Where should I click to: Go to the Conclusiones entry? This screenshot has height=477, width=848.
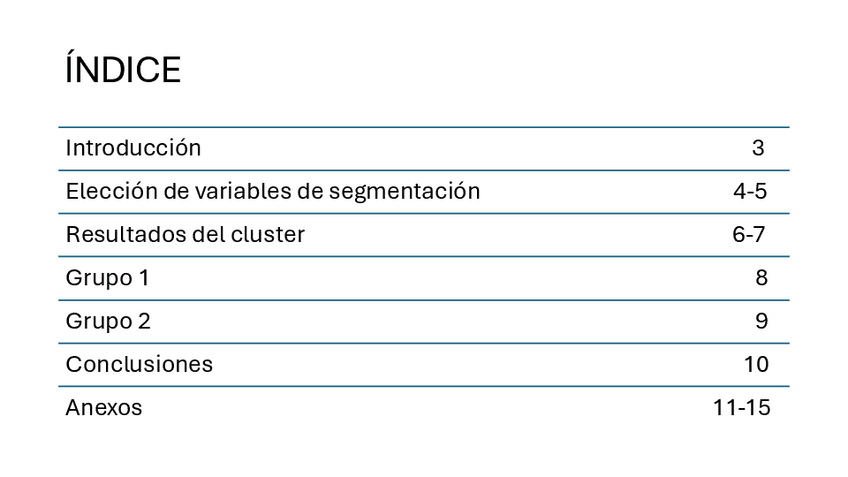(x=139, y=364)
